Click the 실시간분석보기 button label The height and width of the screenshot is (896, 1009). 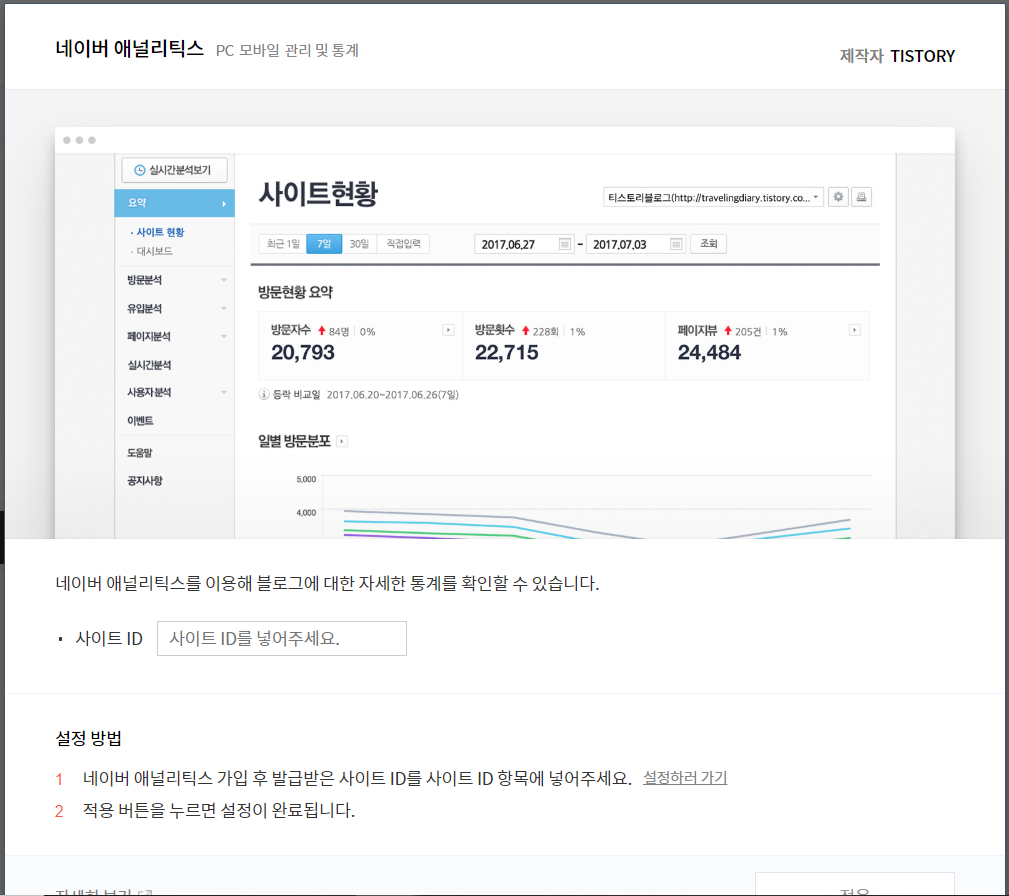[180, 170]
